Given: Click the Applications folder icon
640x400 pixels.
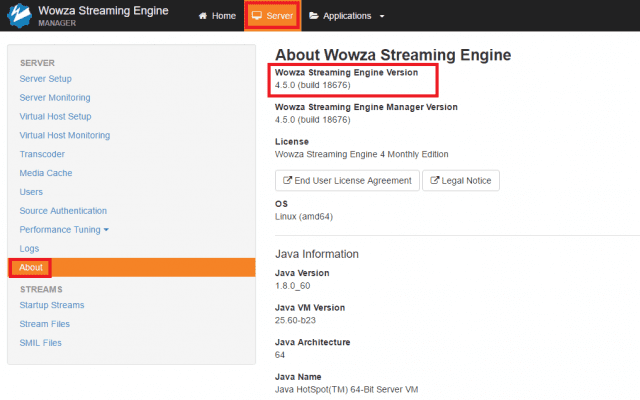Looking at the screenshot, I should (x=313, y=16).
